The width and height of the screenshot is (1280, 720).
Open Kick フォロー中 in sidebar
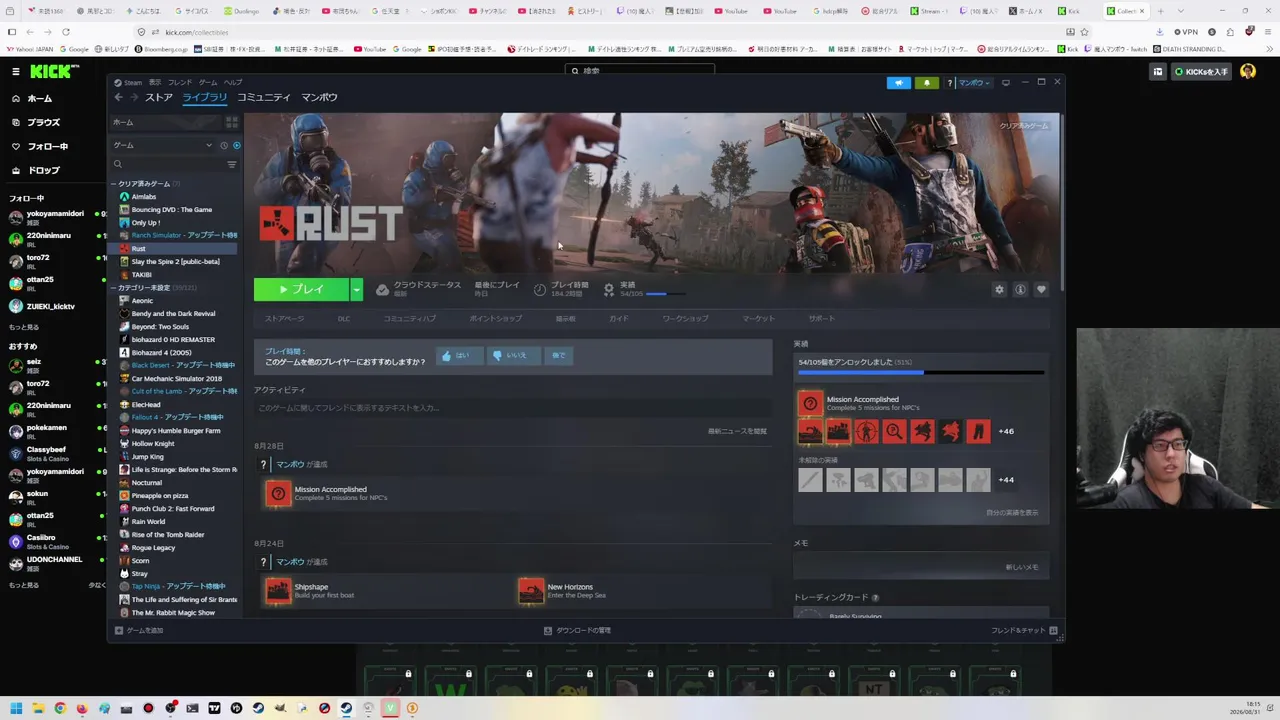39,147
